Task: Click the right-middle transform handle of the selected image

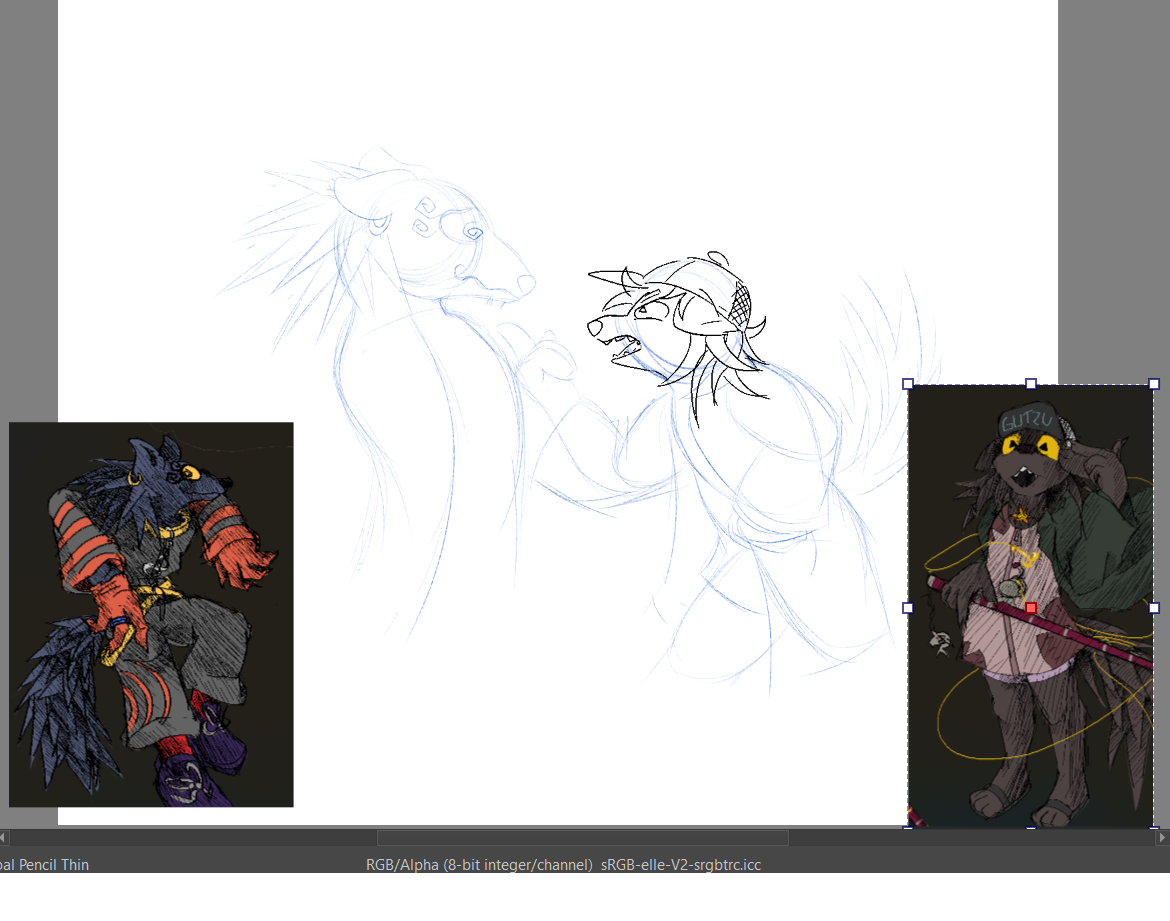Action: click(x=1154, y=608)
